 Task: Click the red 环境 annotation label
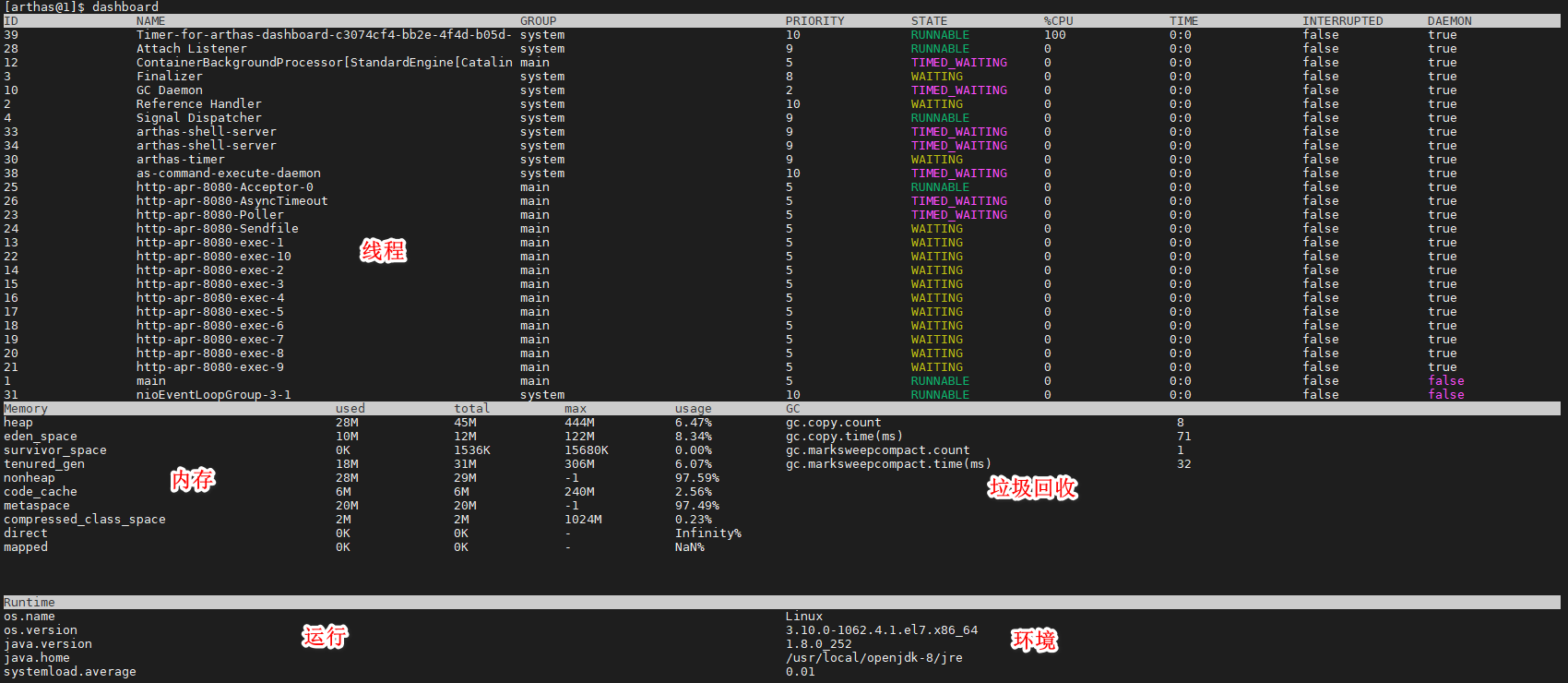tap(1034, 640)
